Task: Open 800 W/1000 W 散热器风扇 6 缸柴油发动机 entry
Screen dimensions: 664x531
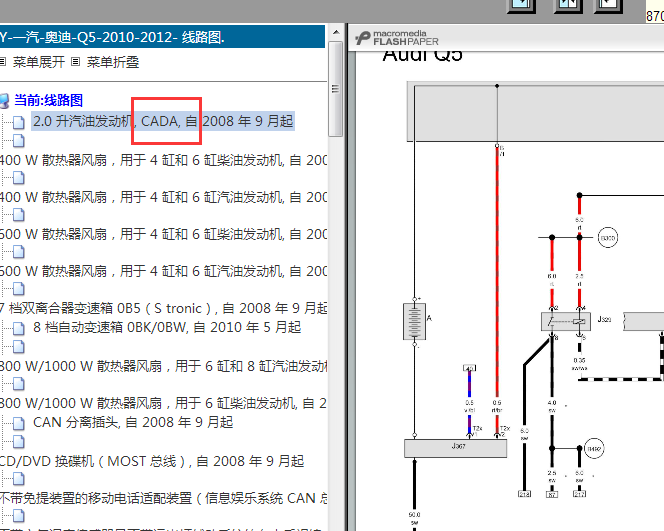Action: 163,403
